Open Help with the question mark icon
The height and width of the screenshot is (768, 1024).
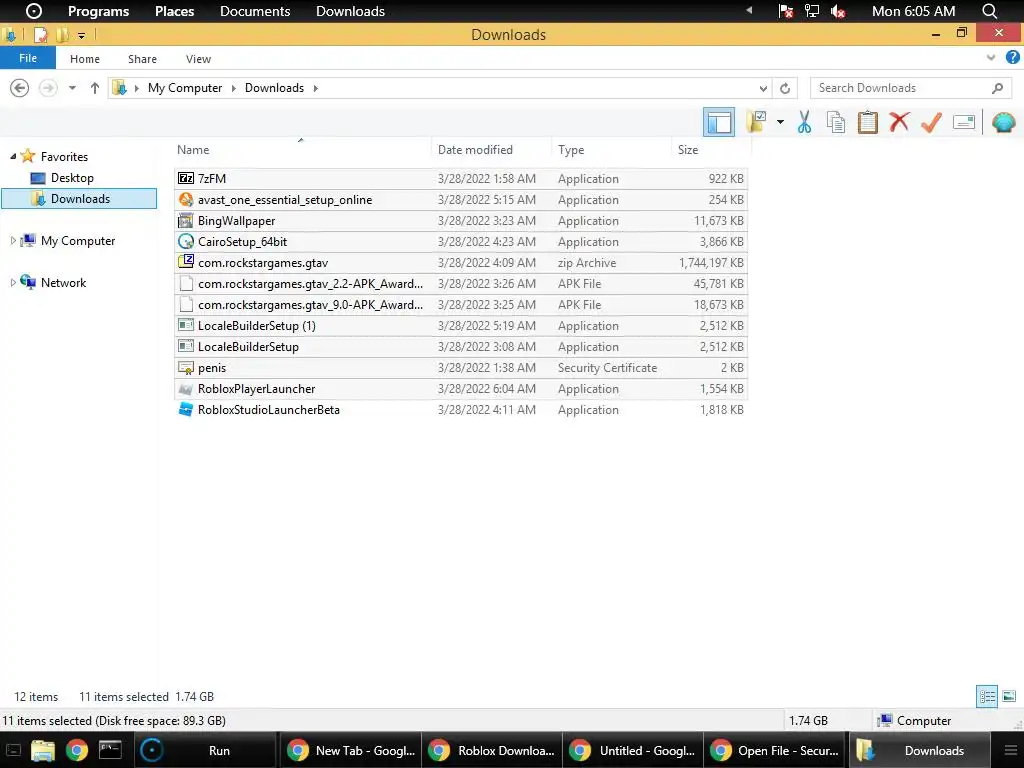tap(1012, 57)
